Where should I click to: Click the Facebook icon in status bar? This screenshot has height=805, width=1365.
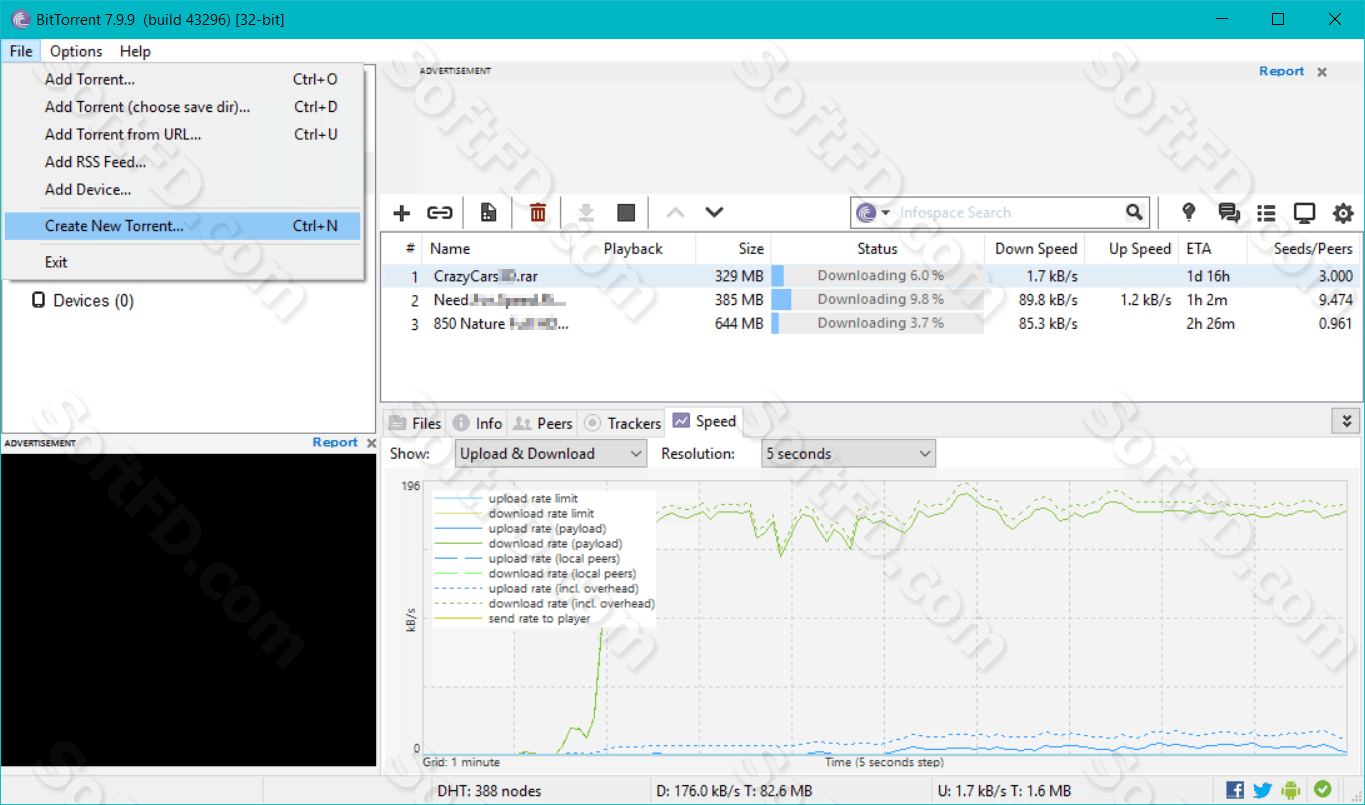pos(1235,790)
